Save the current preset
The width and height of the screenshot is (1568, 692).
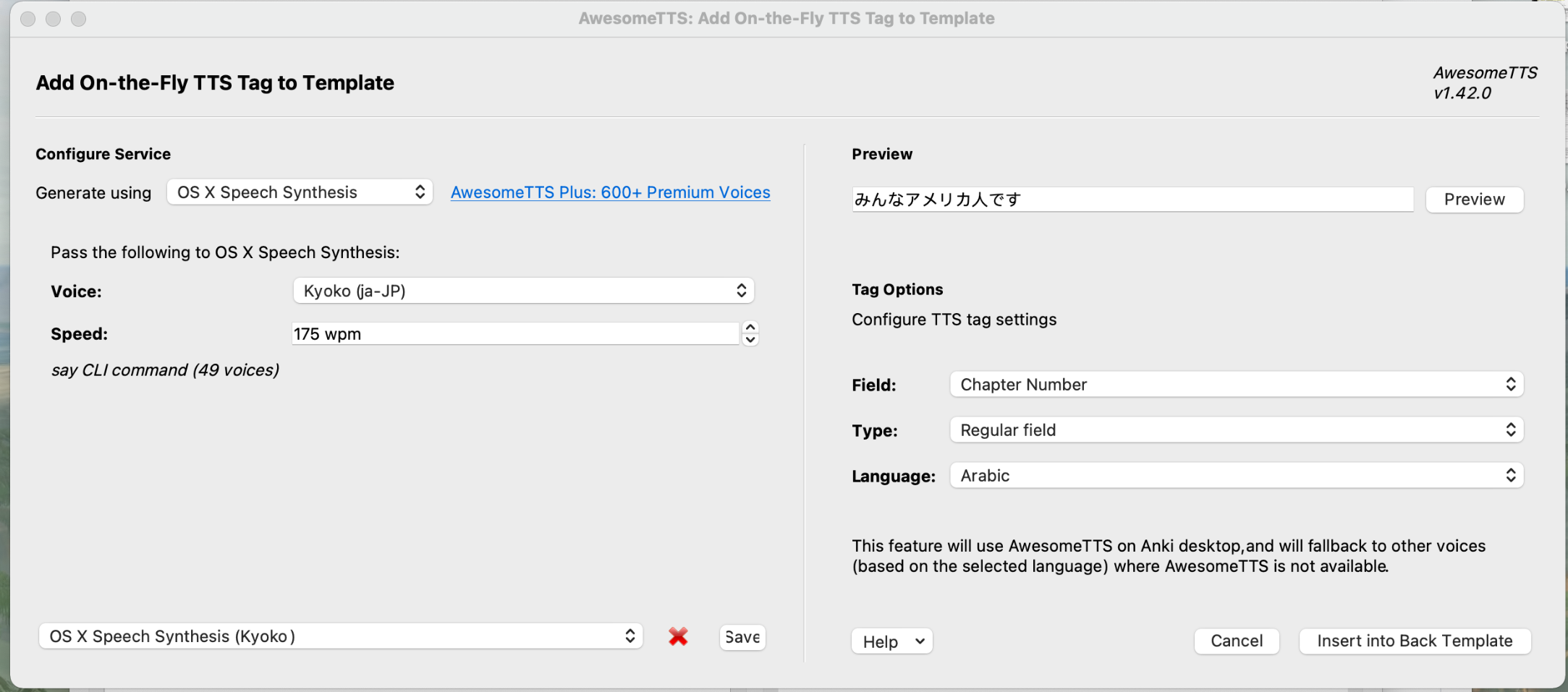tap(742, 637)
